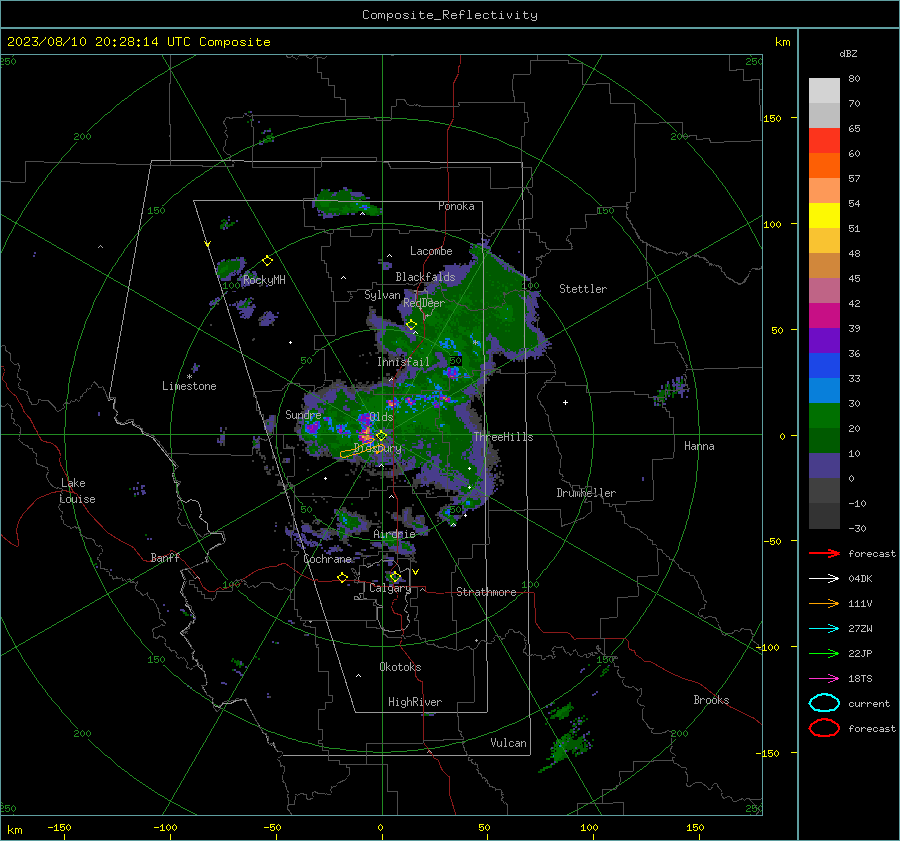This screenshot has height=841, width=900.
Task: Select the purple swatch between 10 and 0 dBZ
Action: coord(824,465)
